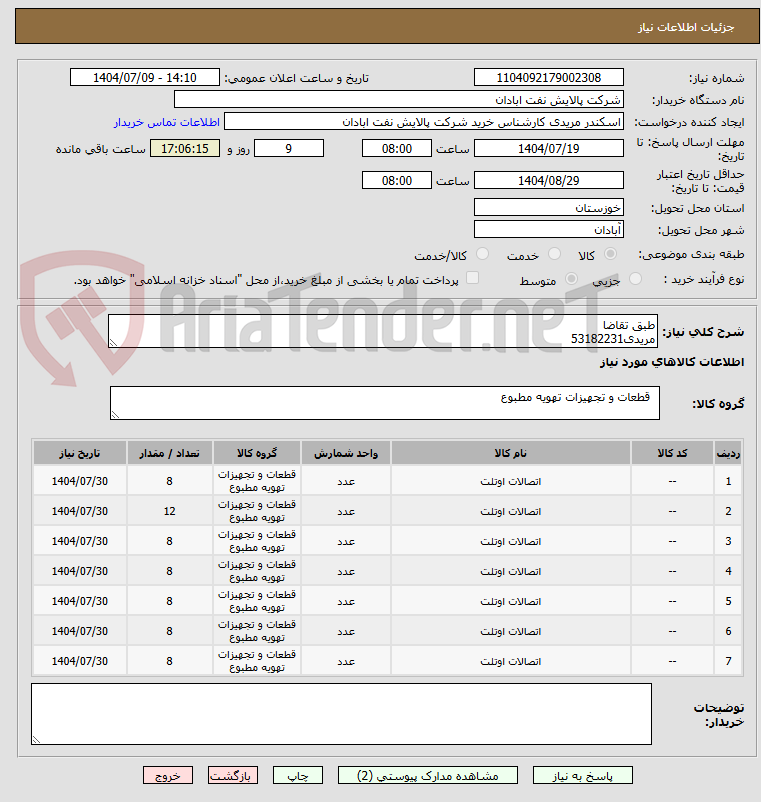This screenshot has height=802, width=761.
Task: Click the announcement date field 1404/07/09 - 14:10
Action: pyautogui.click(x=145, y=77)
